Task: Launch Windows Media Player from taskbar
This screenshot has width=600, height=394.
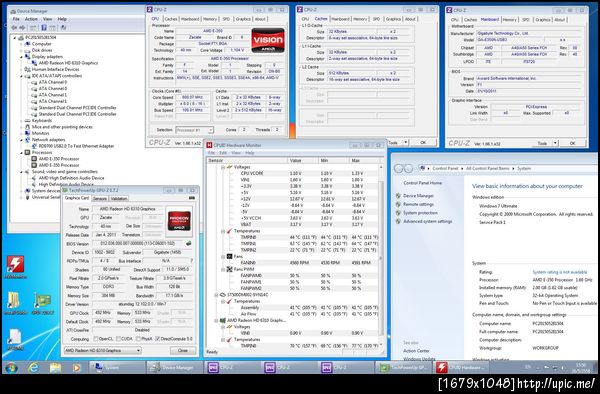Action: pos(77,368)
